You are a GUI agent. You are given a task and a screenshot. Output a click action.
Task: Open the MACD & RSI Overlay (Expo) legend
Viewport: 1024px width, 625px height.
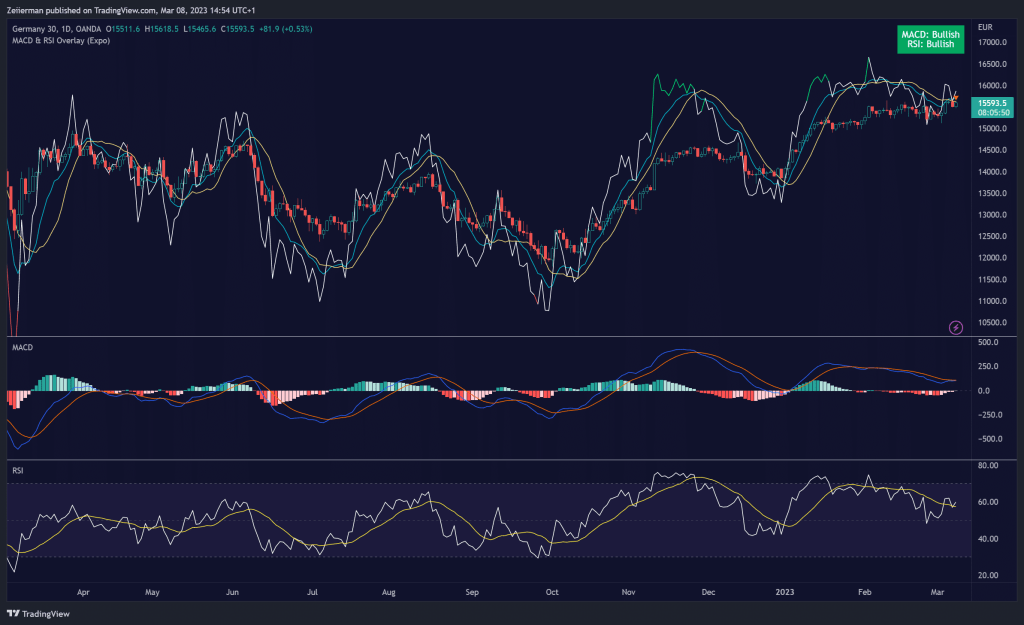point(58,41)
